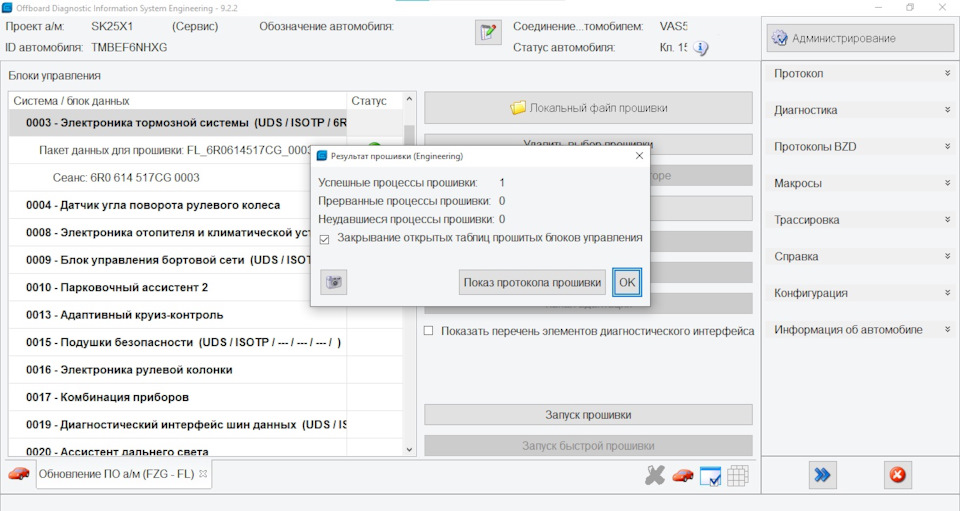
Task: Click Запуск быстрой прошивки button
Action: click(x=588, y=446)
